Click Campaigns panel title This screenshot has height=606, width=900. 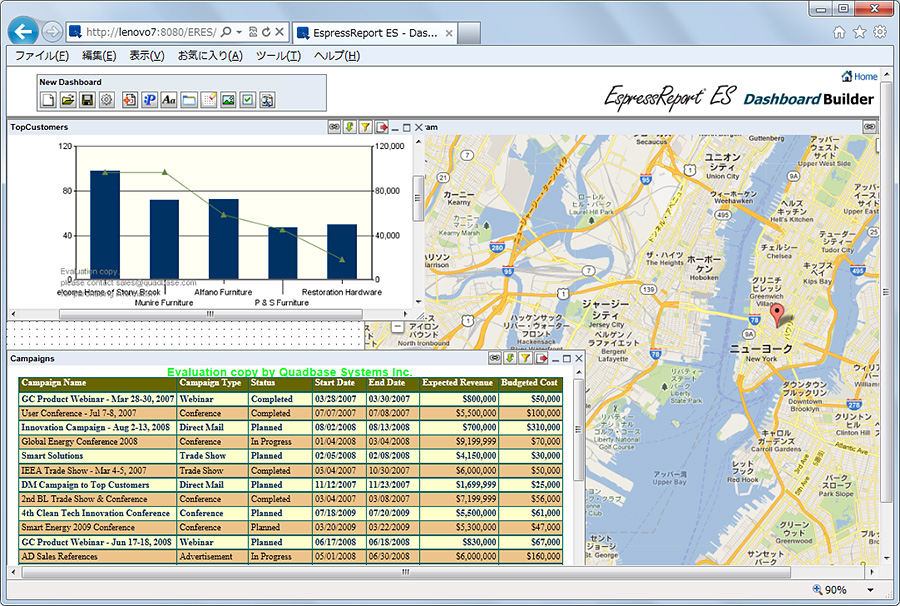pyautogui.click(x=32, y=359)
